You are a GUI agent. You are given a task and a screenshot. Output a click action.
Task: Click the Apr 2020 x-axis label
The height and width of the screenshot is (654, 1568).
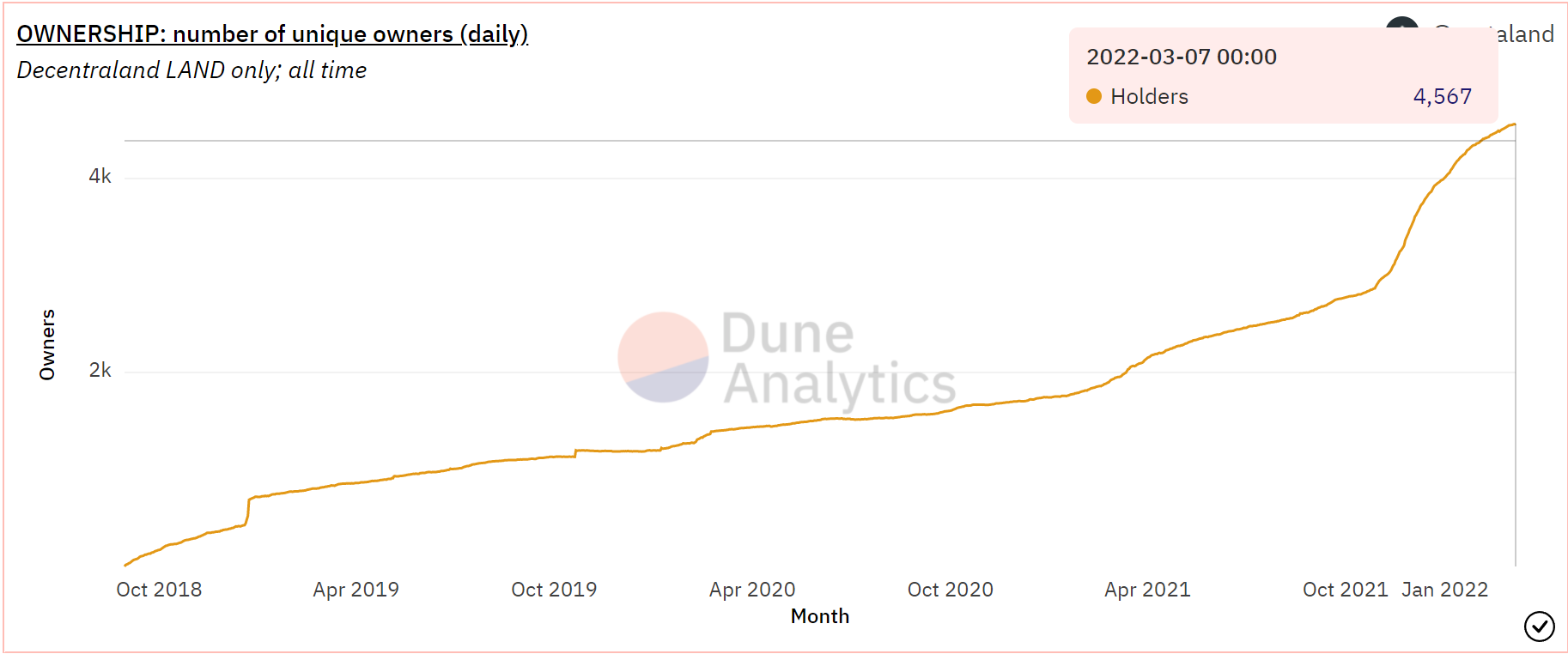point(752,590)
